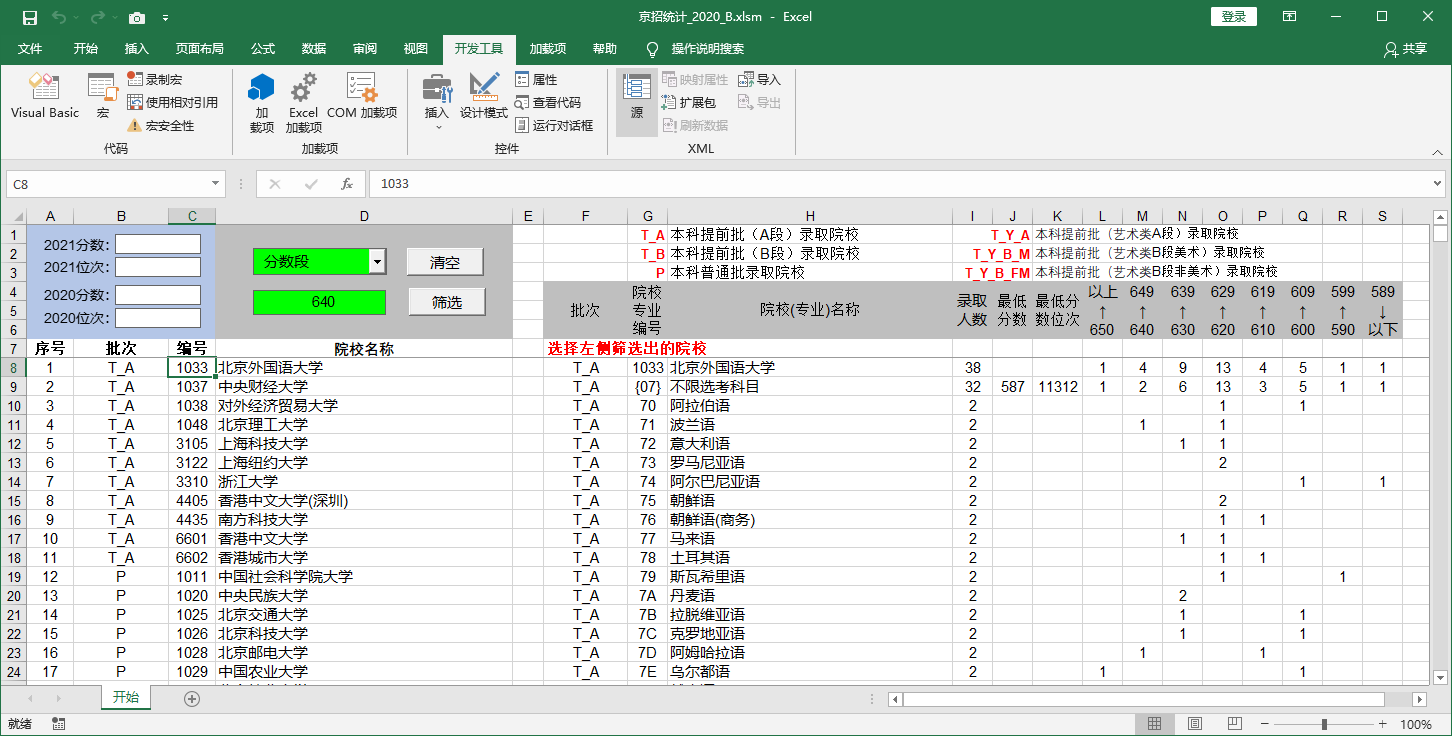The image size is (1452, 736).
Task: Click the Save icon in quick access toolbar
Action: click(x=30, y=17)
